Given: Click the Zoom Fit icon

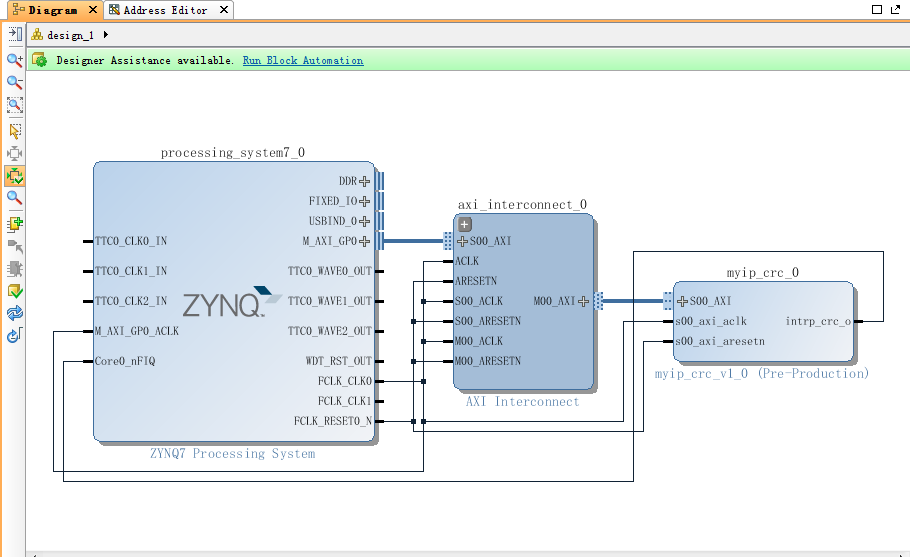Looking at the screenshot, I should click(15, 105).
